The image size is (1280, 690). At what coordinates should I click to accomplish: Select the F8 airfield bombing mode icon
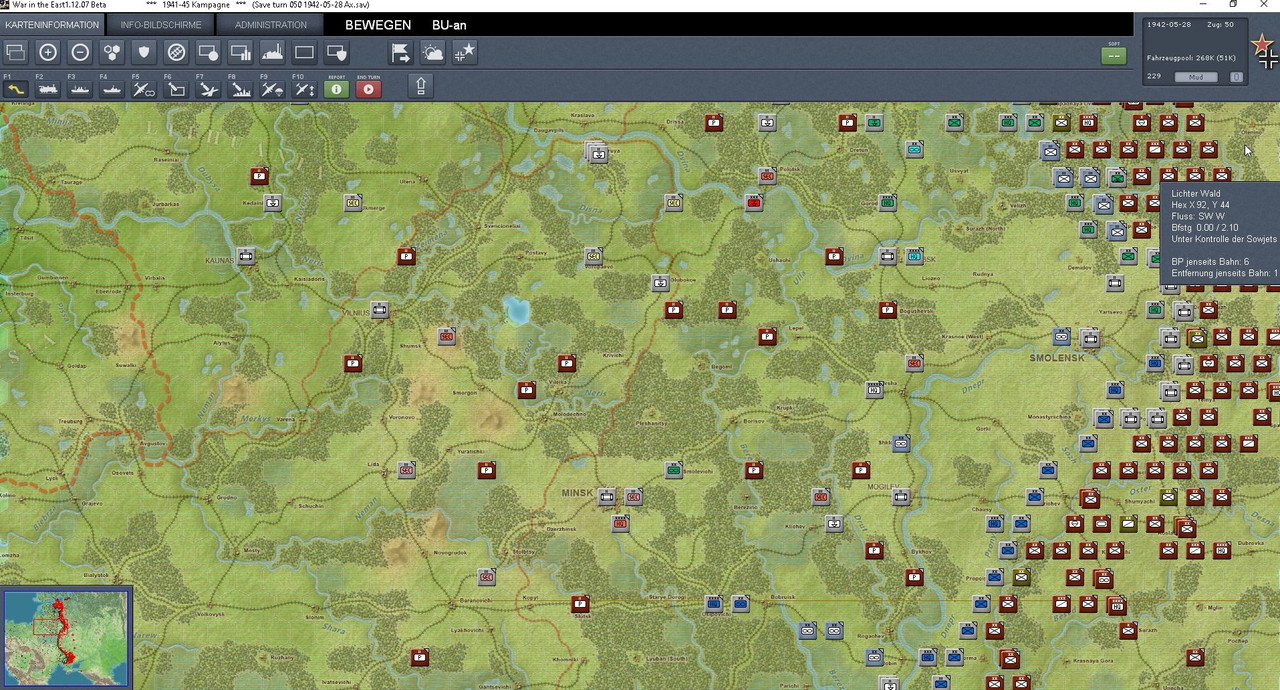pos(240,89)
